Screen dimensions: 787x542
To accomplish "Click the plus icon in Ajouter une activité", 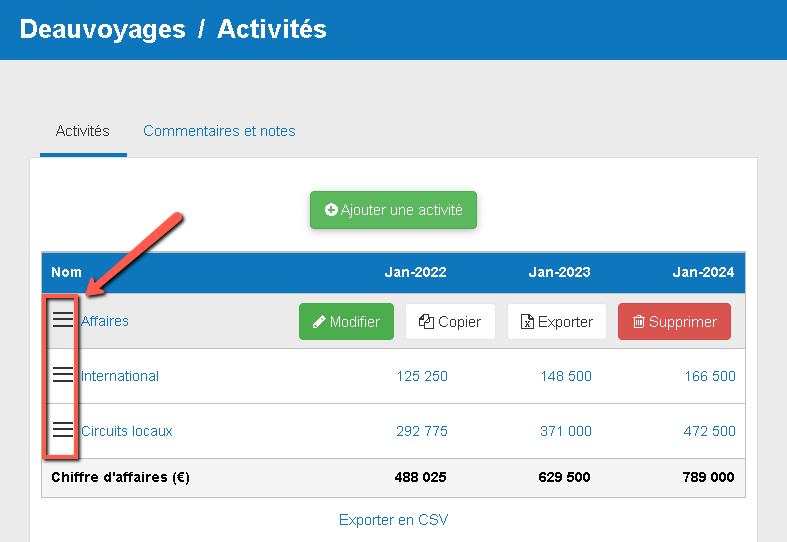I will [332, 210].
